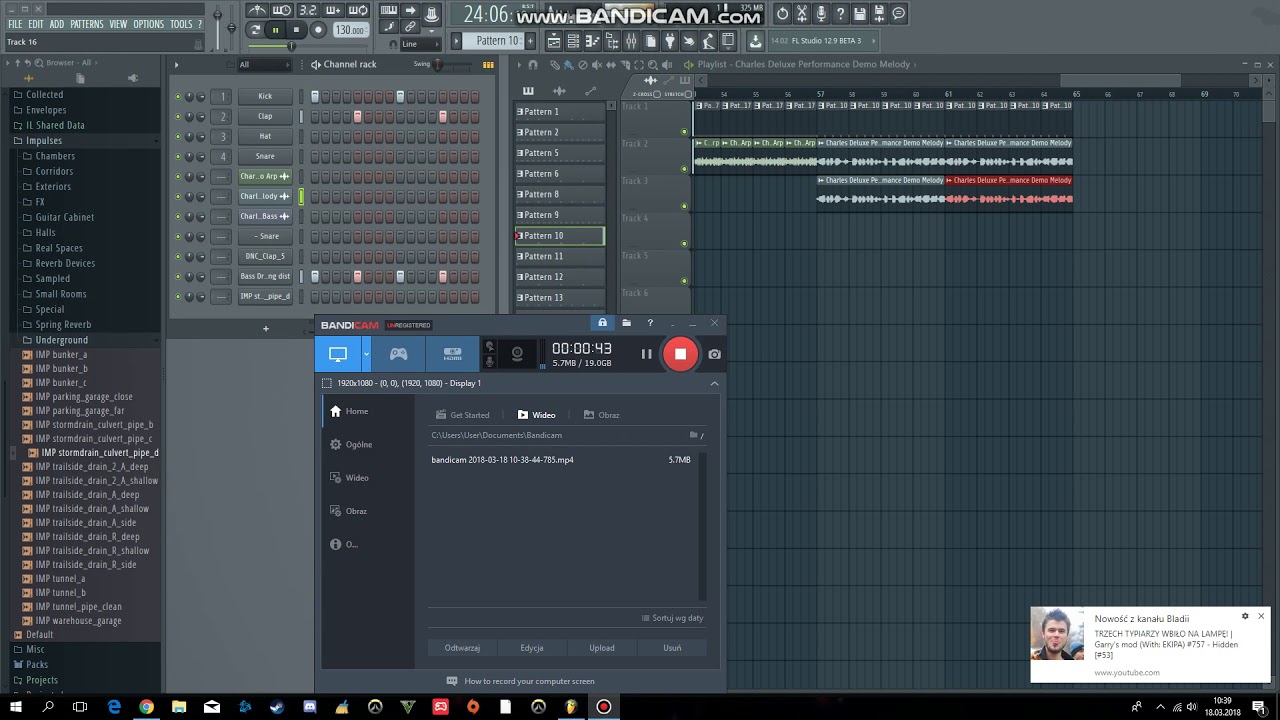This screenshot has width=1280, height=720.
Task: Click the tempo 130.000 field
Action: click(x=351, y=29)
